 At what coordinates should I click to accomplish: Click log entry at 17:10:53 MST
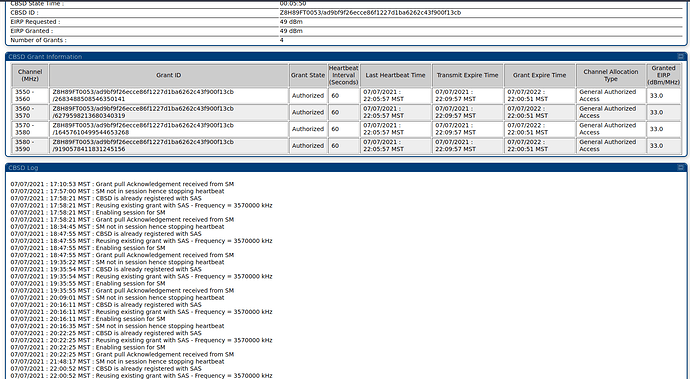click(x=122, y=184)
